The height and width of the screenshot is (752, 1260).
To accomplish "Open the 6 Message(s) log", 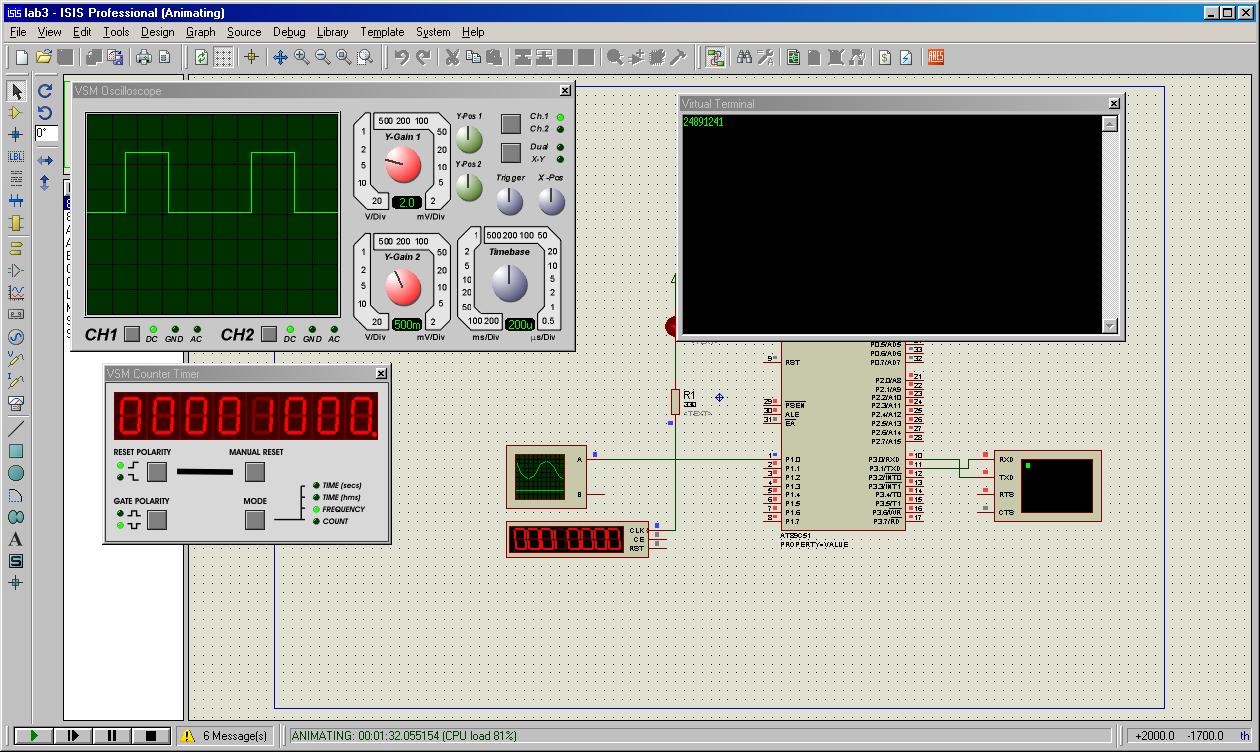I will (225, 735).
